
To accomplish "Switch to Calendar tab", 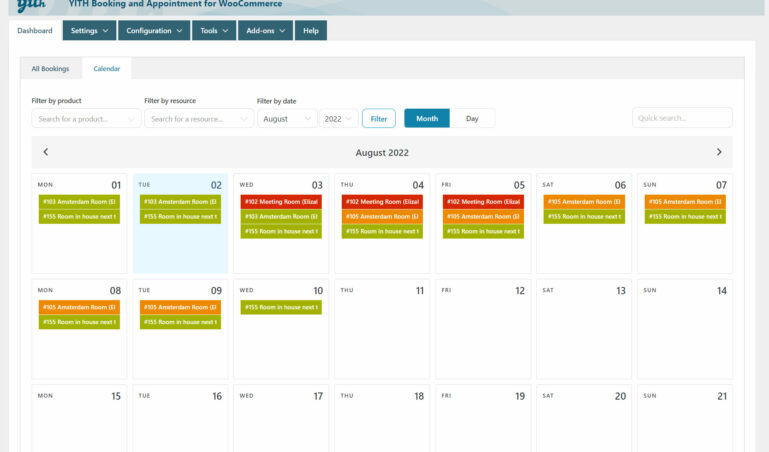I will click(107, 69).
